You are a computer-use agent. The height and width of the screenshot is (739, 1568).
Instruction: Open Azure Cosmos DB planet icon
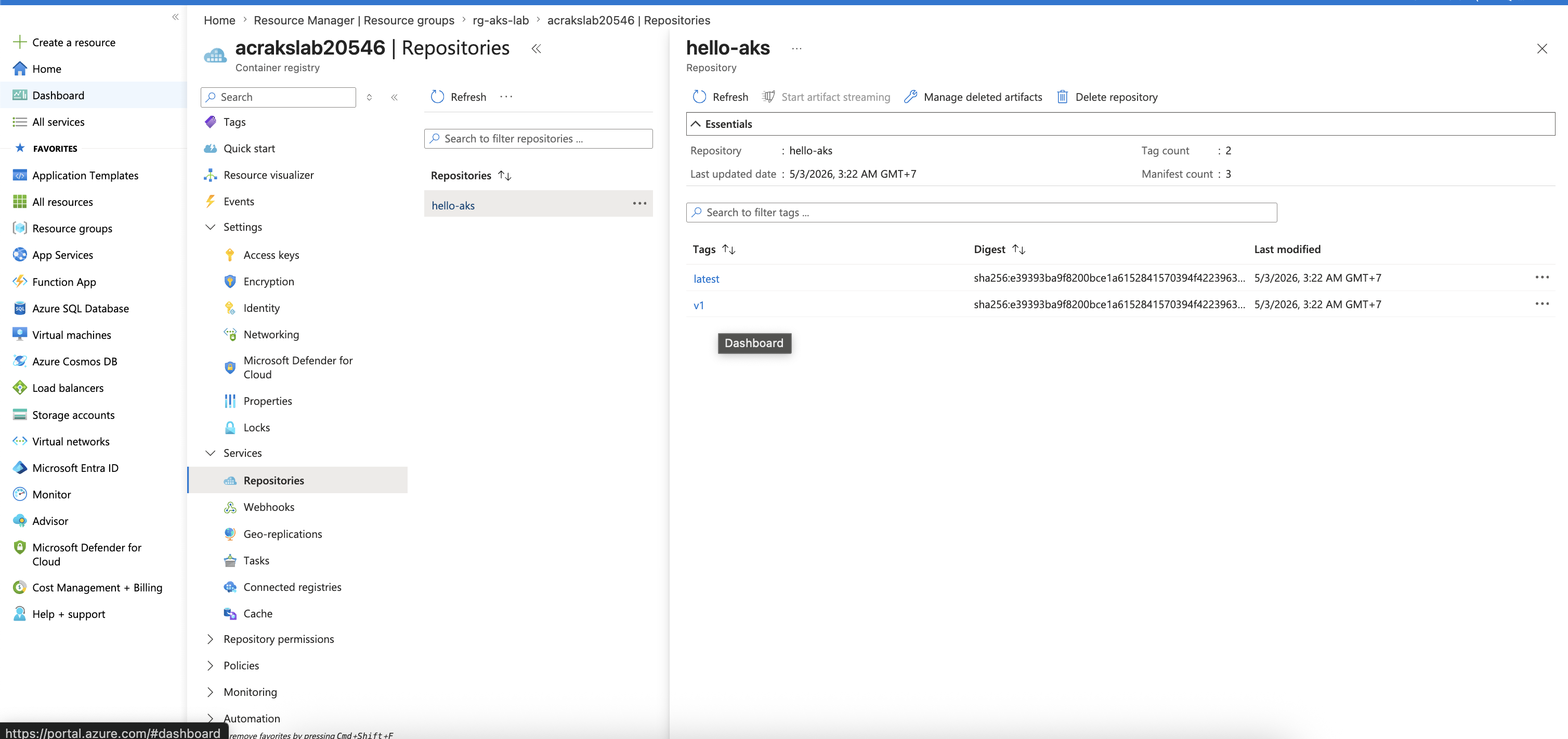coord(19,361)
